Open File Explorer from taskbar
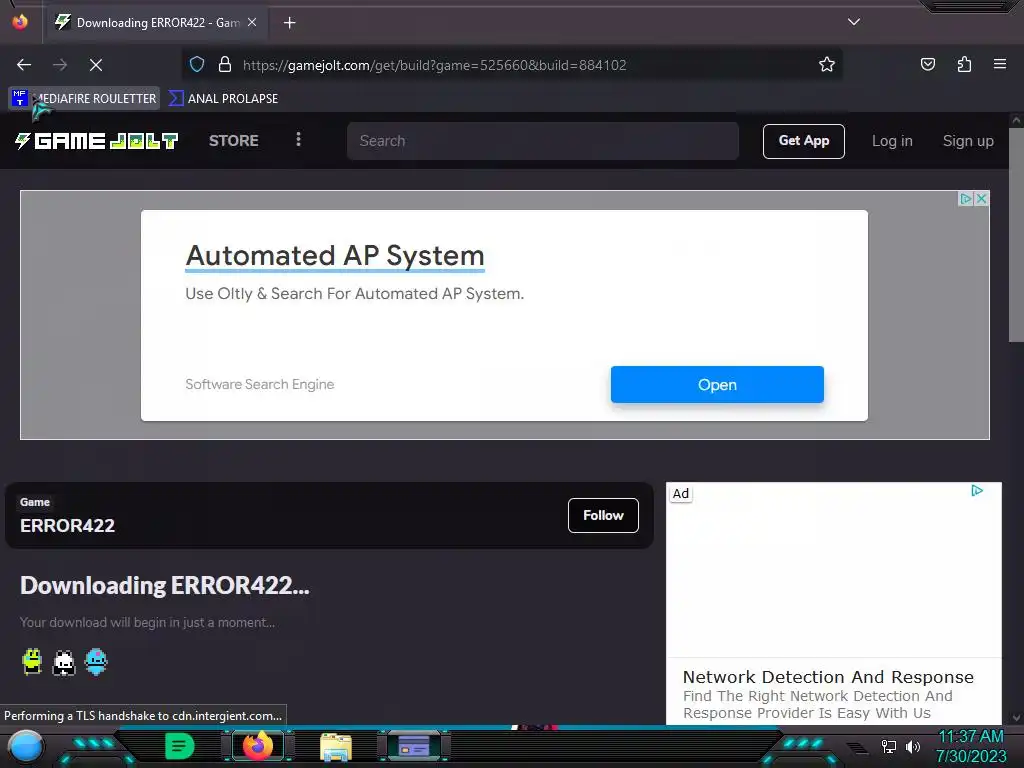This screenshot has height=768, width=1024. (x=336, y=746)
